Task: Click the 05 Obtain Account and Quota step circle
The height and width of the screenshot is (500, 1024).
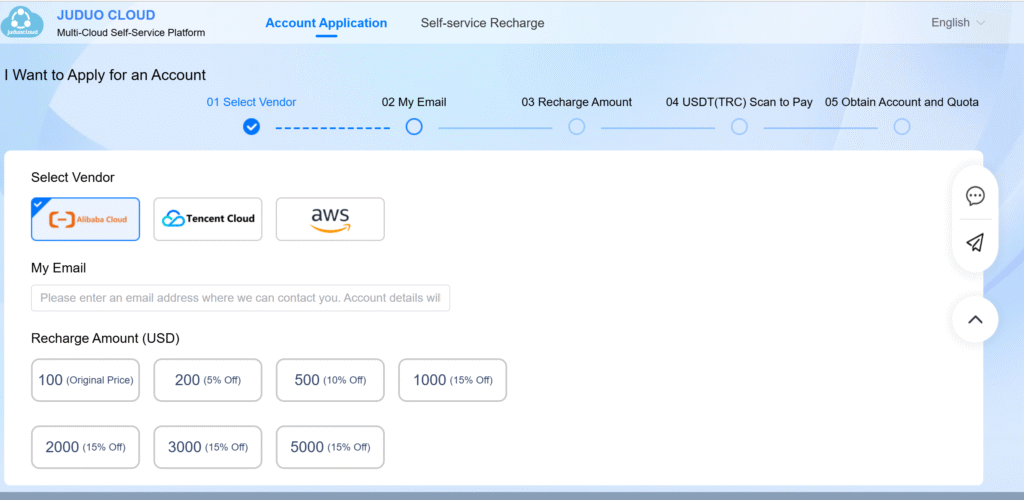Action: point(902,127)
